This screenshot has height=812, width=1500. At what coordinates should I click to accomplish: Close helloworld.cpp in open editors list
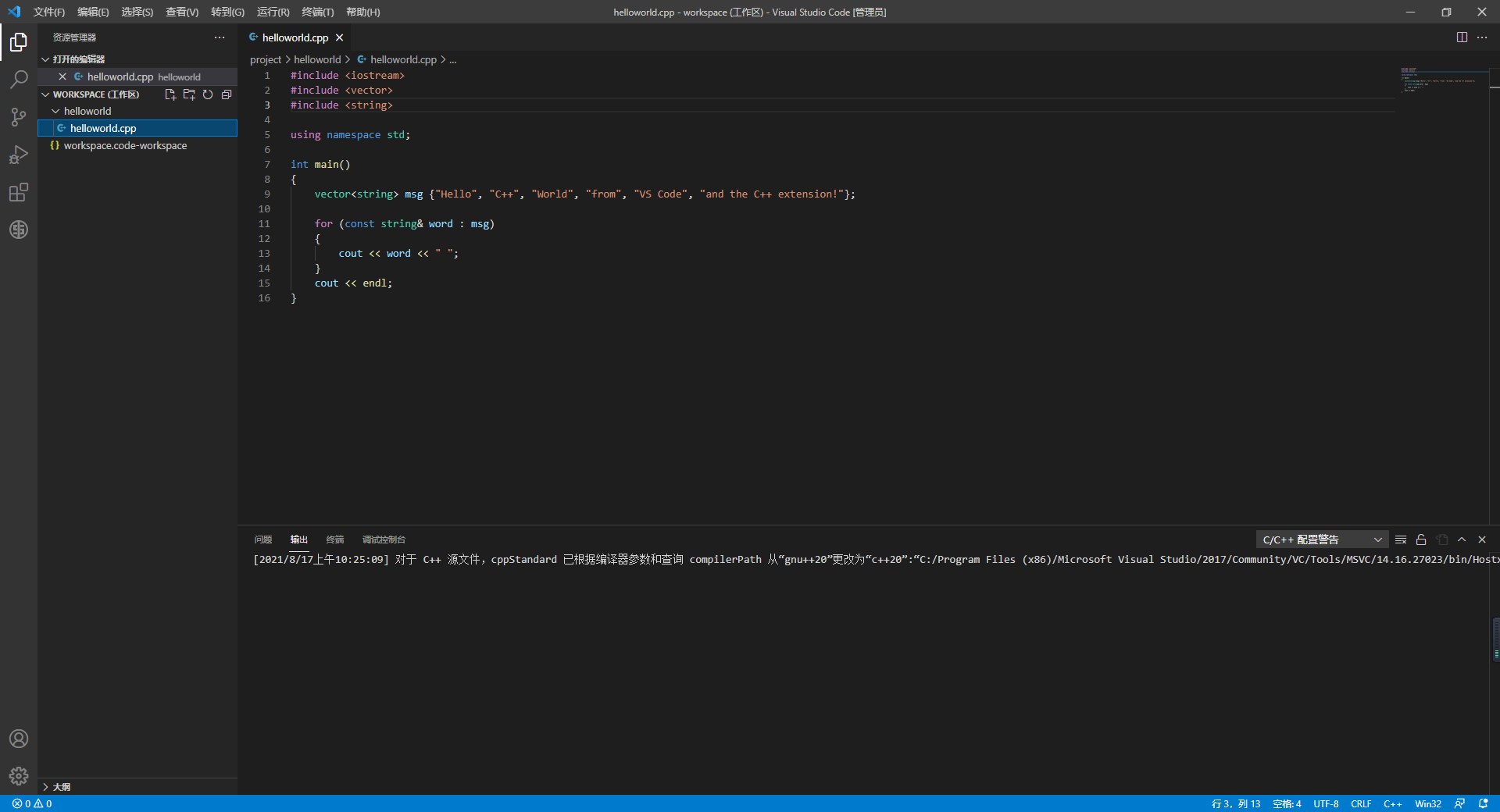(x=62, y=77)
